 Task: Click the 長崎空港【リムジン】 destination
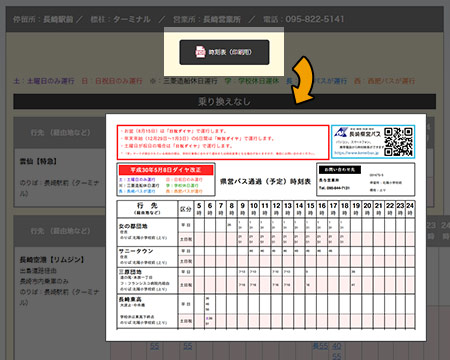click(x=52, y=260)
